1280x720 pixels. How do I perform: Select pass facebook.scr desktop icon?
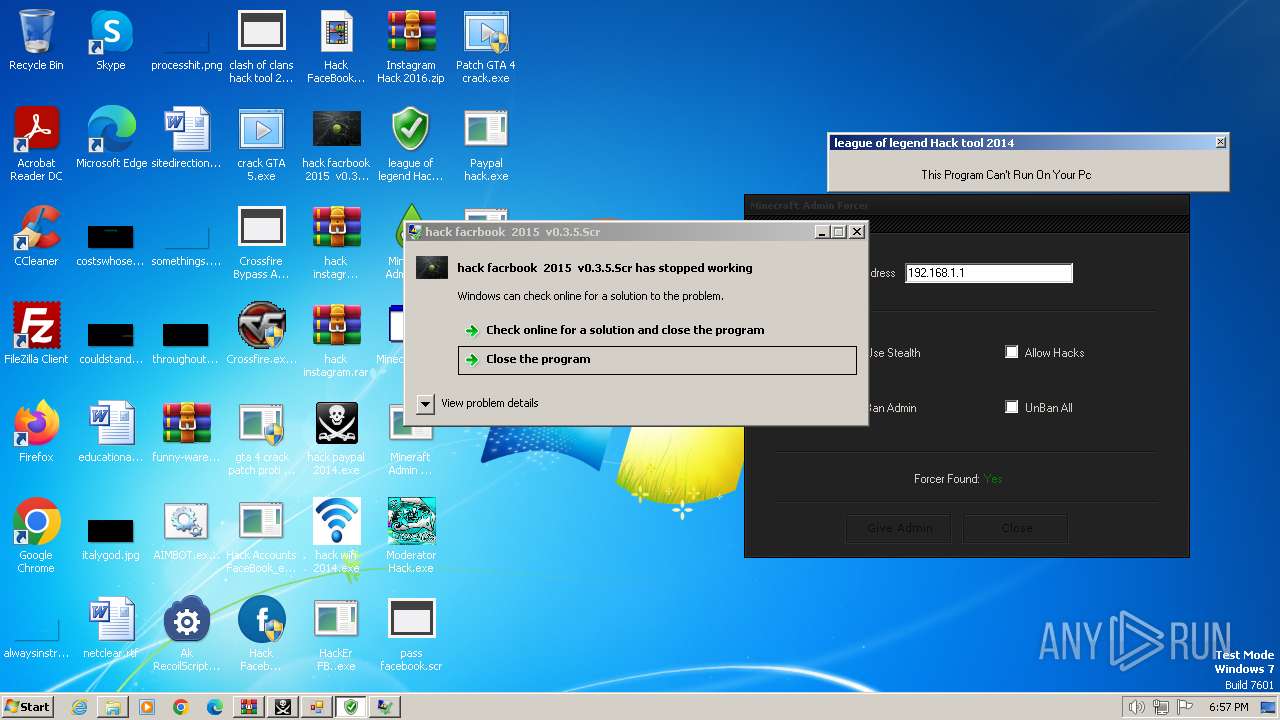[x=410, y=635]
